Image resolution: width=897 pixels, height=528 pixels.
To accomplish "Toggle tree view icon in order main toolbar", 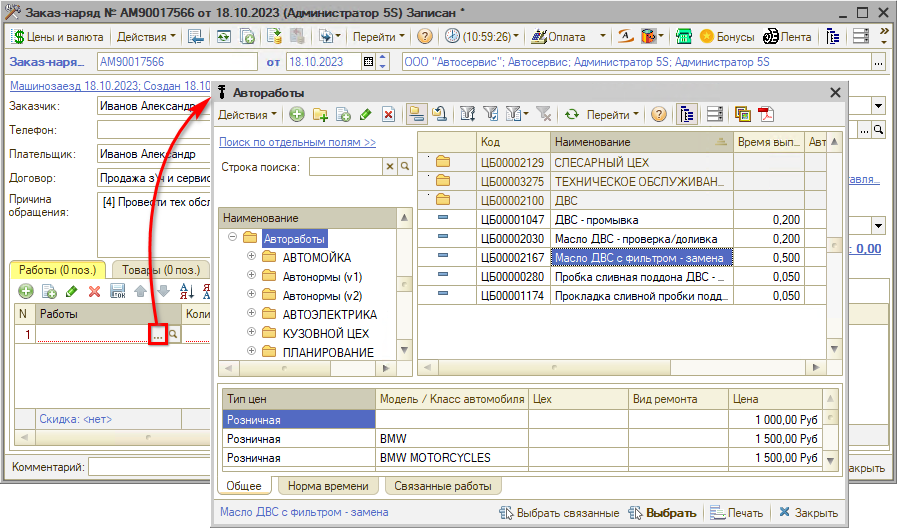I will tap(833, 37).
